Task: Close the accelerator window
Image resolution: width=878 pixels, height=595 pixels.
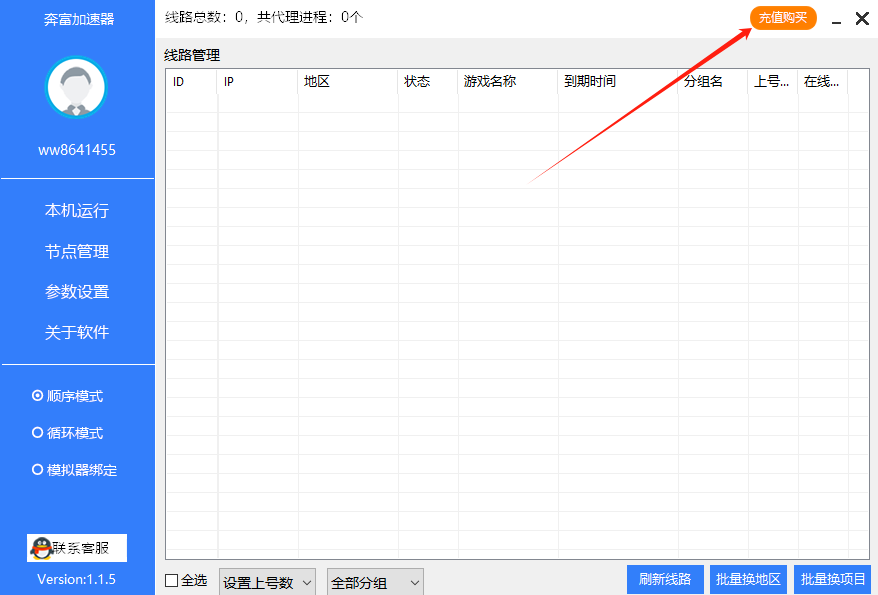Action: point(862,18)
